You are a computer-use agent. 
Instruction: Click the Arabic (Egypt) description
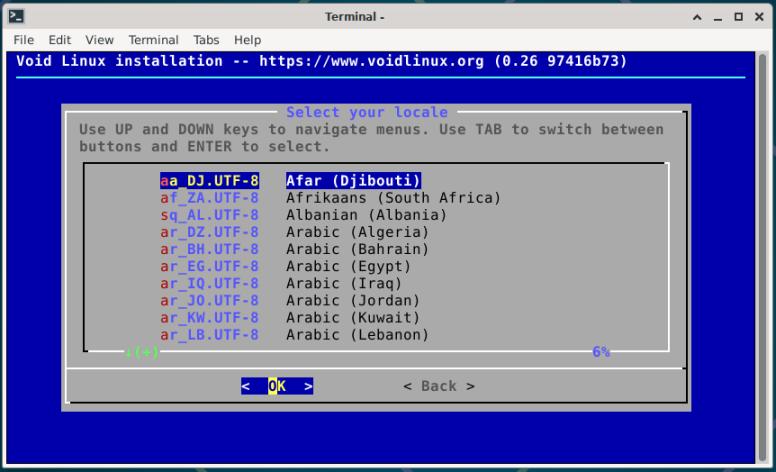tap(348, 266)
